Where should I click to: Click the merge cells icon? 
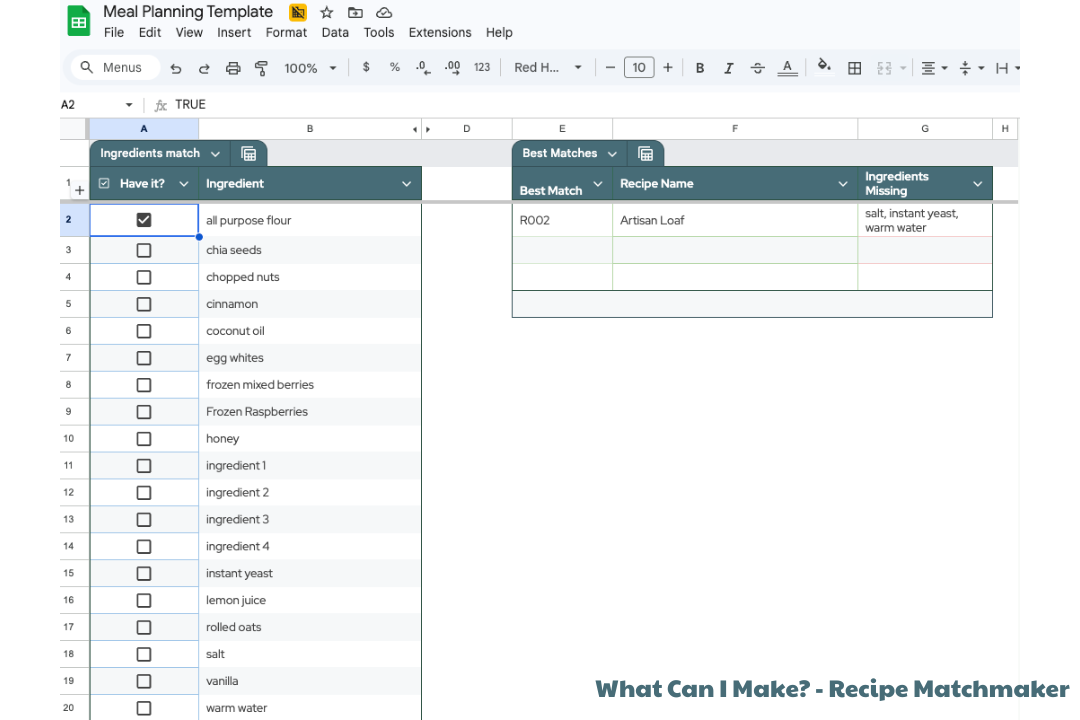pyautogui.click(x=884, y=68)
